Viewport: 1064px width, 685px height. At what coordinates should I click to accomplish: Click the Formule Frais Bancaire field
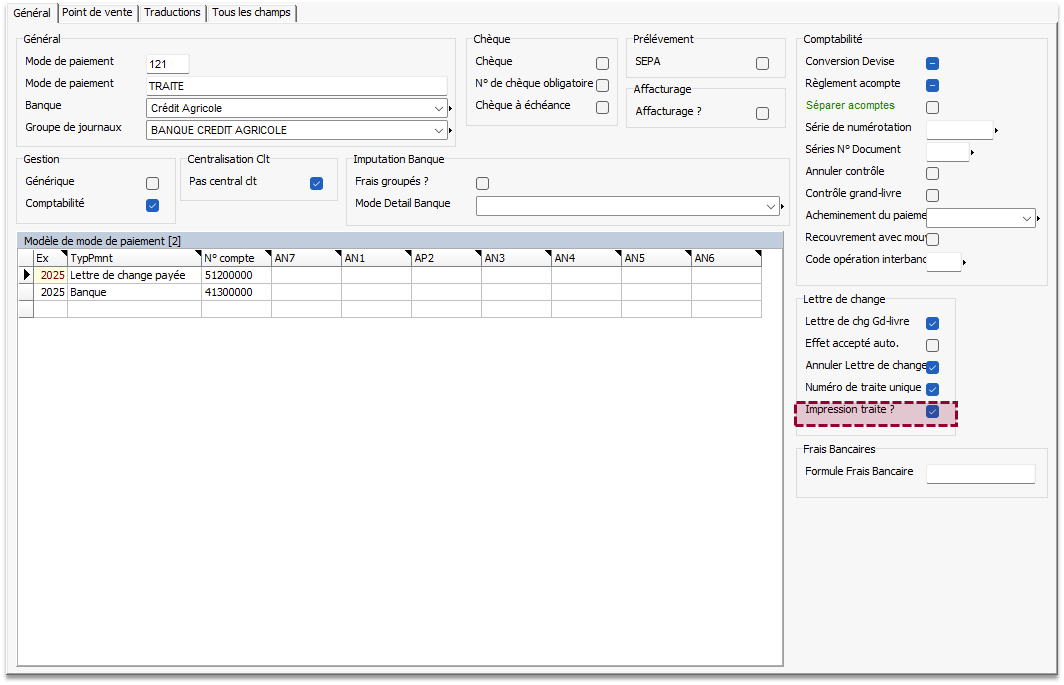coord(980,474)
